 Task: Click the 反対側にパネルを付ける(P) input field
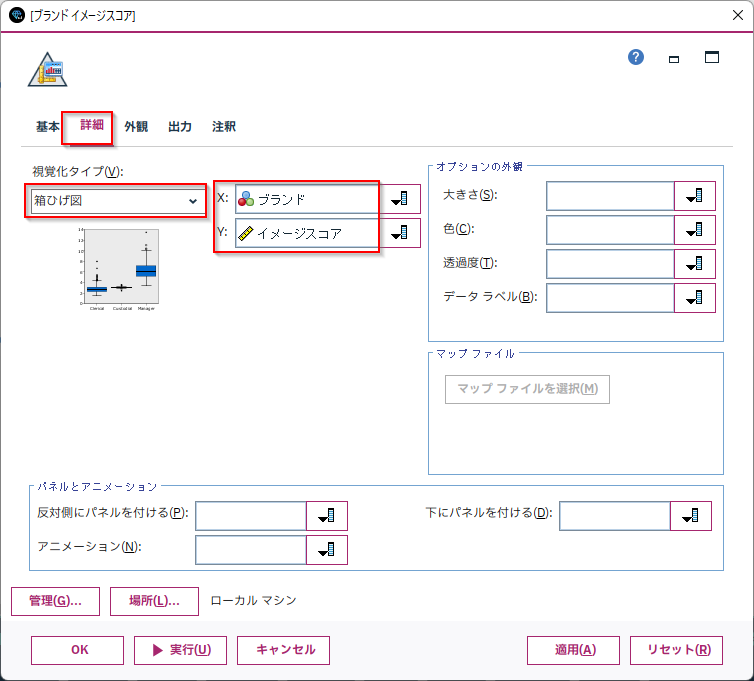(x=251, y=516)
